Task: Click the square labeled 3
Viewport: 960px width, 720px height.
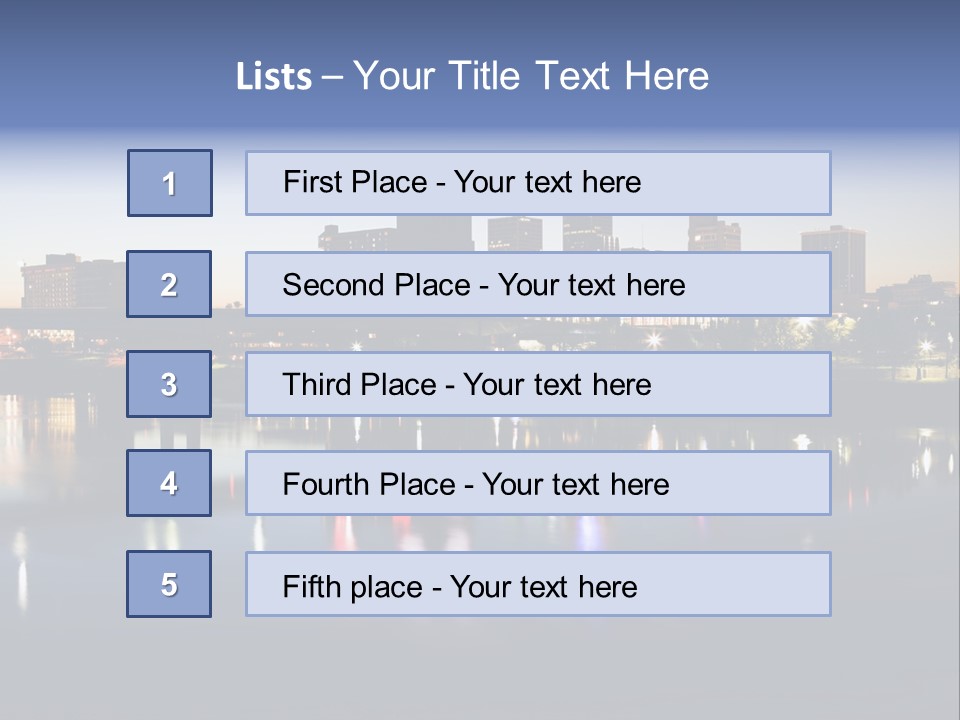Action: [169, 384]
